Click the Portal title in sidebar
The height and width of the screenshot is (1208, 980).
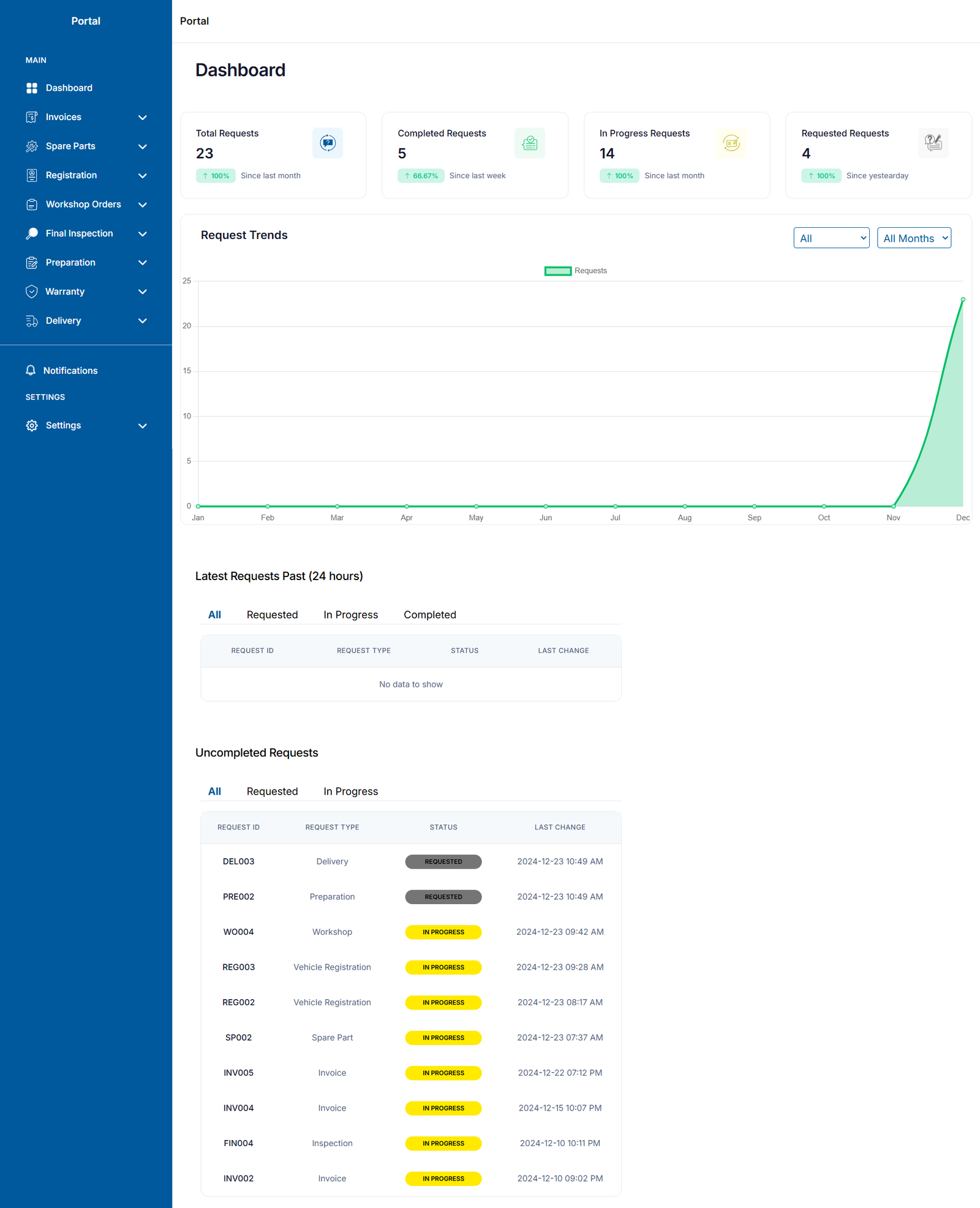[86, 21]
